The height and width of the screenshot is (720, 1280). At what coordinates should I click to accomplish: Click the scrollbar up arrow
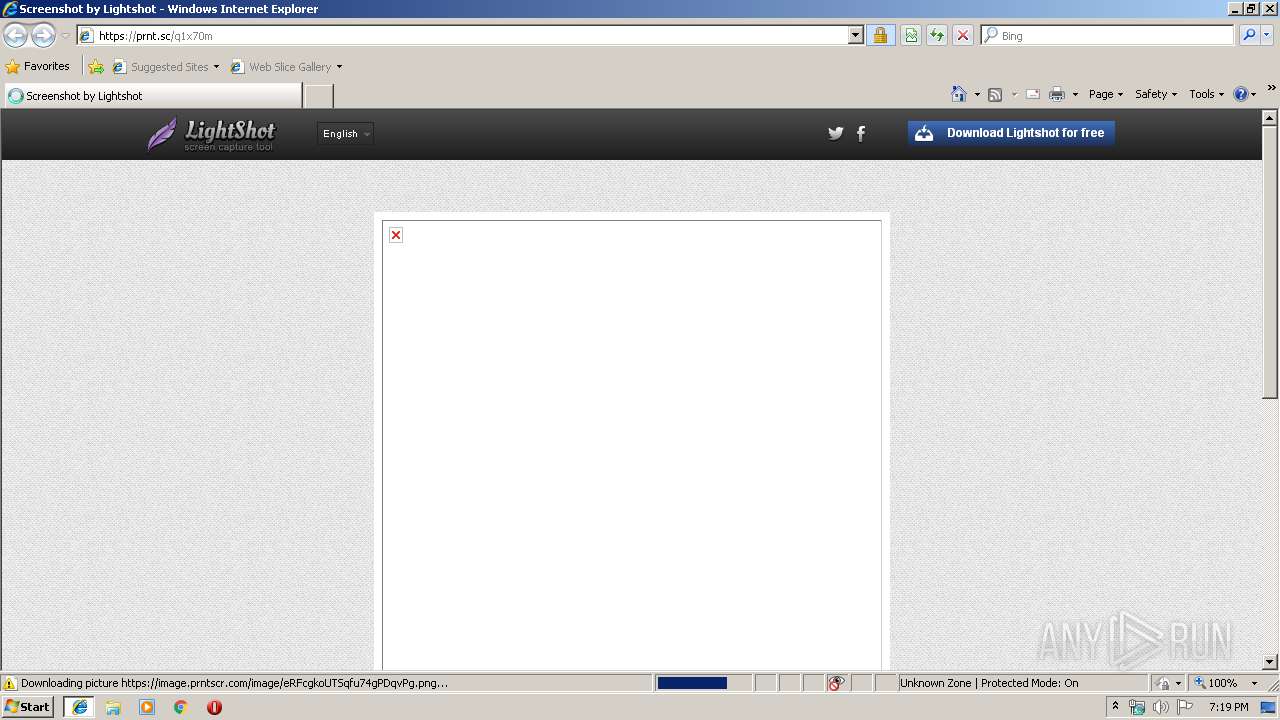point(1270,118)
